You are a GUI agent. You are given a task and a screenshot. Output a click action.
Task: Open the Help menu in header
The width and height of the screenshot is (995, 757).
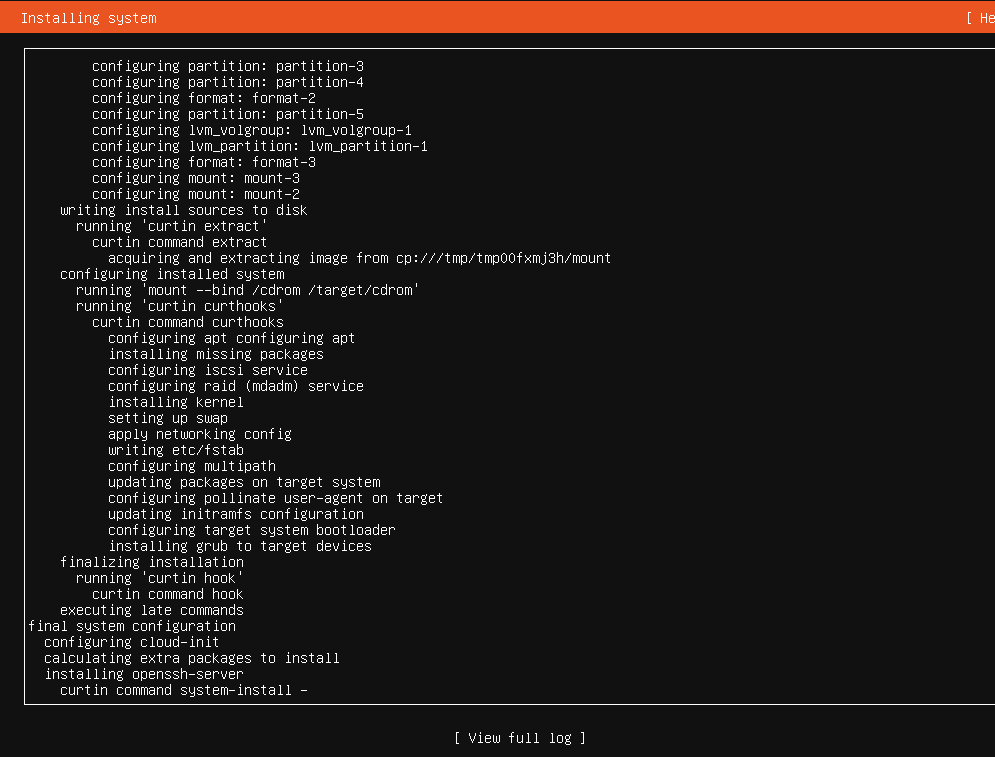980,18
